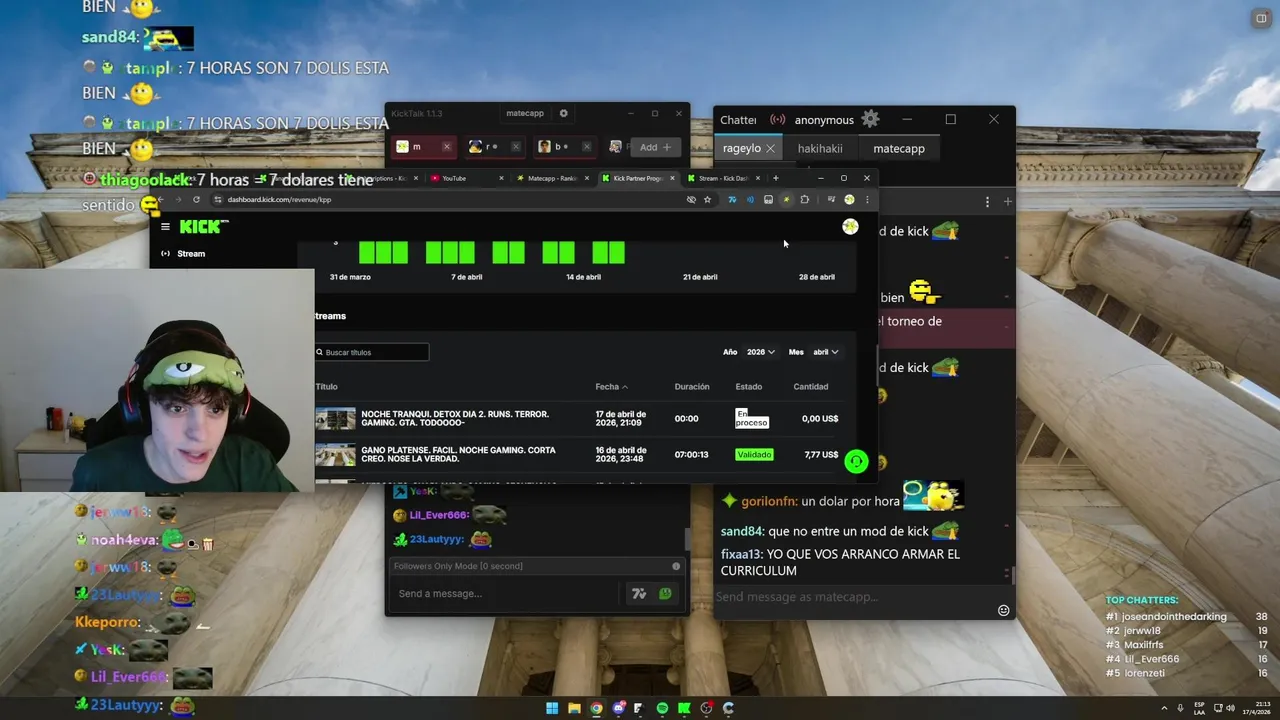Image resolution: width=1280 pixels, height=720 pixels.
Task: Close rageylo tab in Chatterino
Action: tap(770, 148)
